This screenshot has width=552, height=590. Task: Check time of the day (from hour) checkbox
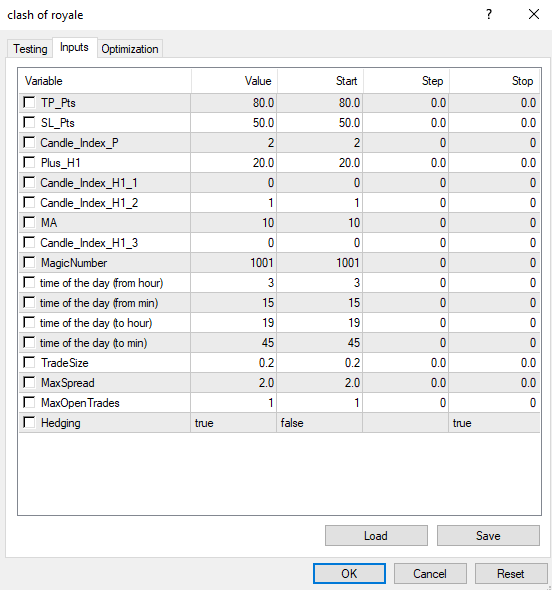click(x=29, y=282)
